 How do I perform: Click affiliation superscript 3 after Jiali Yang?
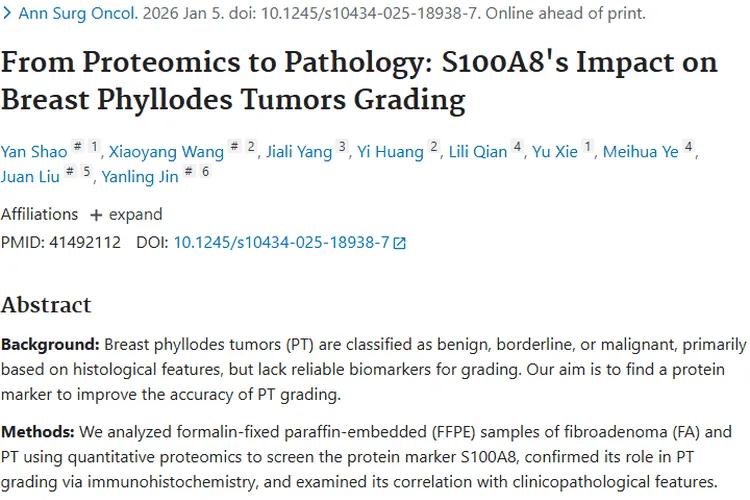pyautogui.click(x=342, y=147)
